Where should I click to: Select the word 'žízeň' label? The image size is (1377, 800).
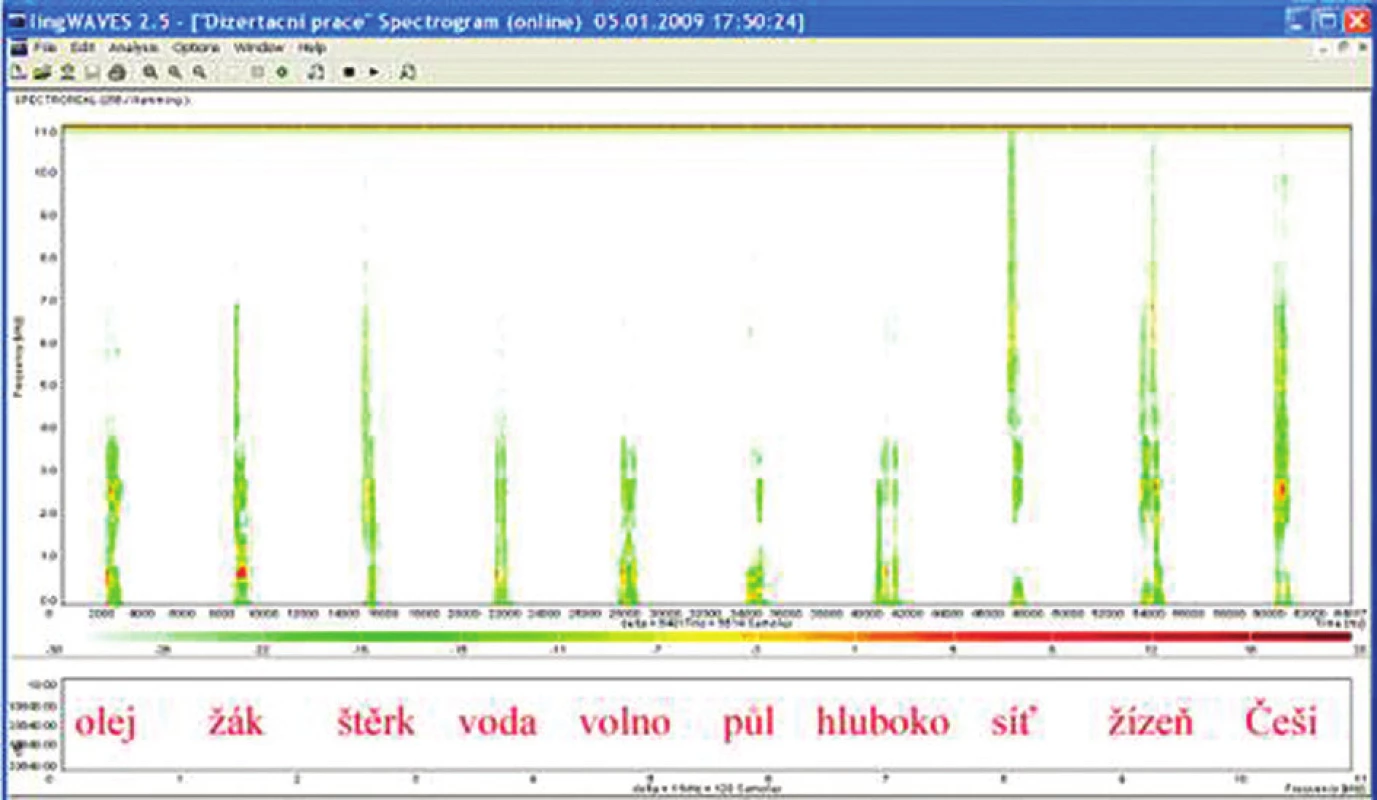(x=1151, y=721)
